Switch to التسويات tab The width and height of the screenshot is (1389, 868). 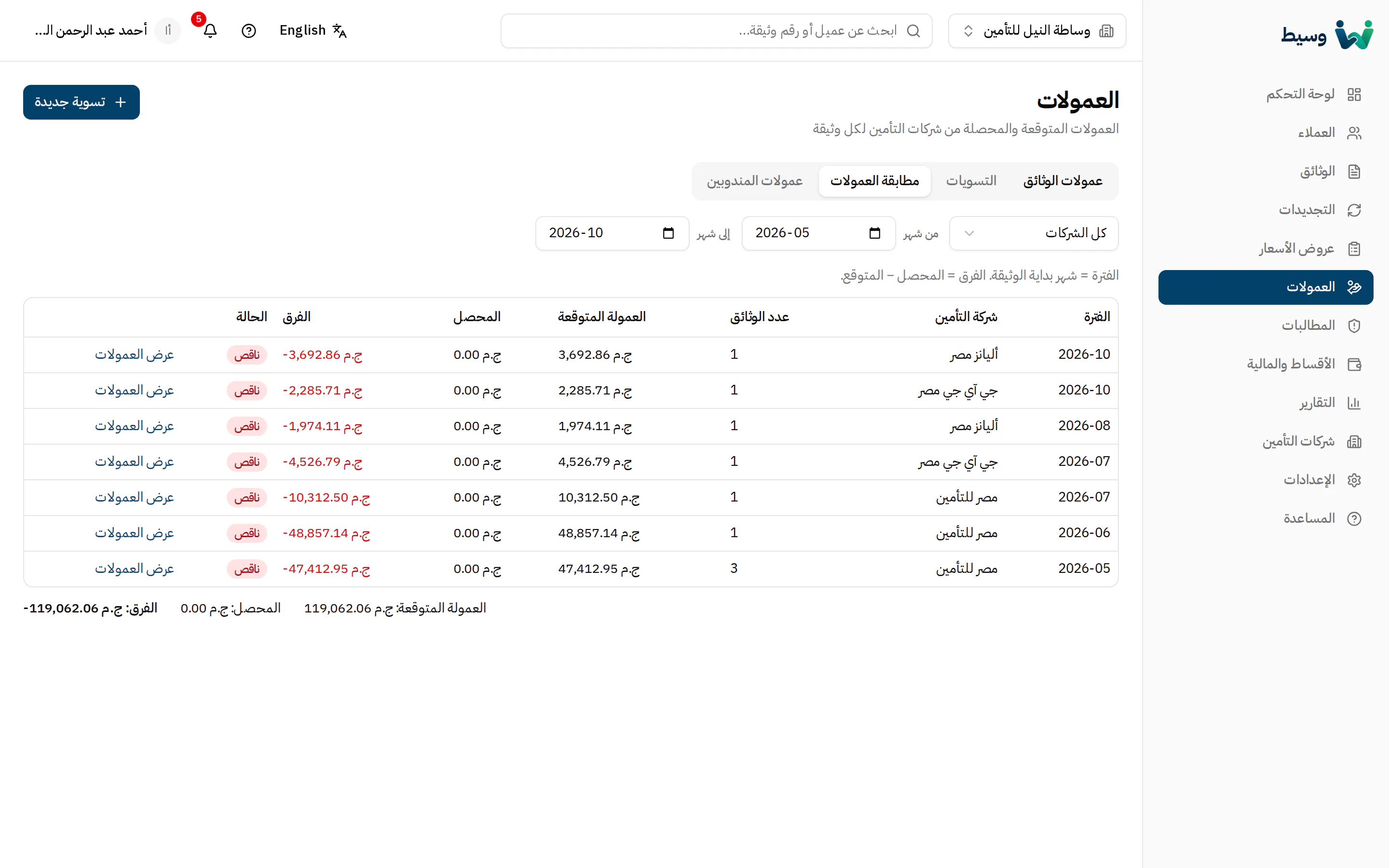pyautogui.click(x=971, y=181)
